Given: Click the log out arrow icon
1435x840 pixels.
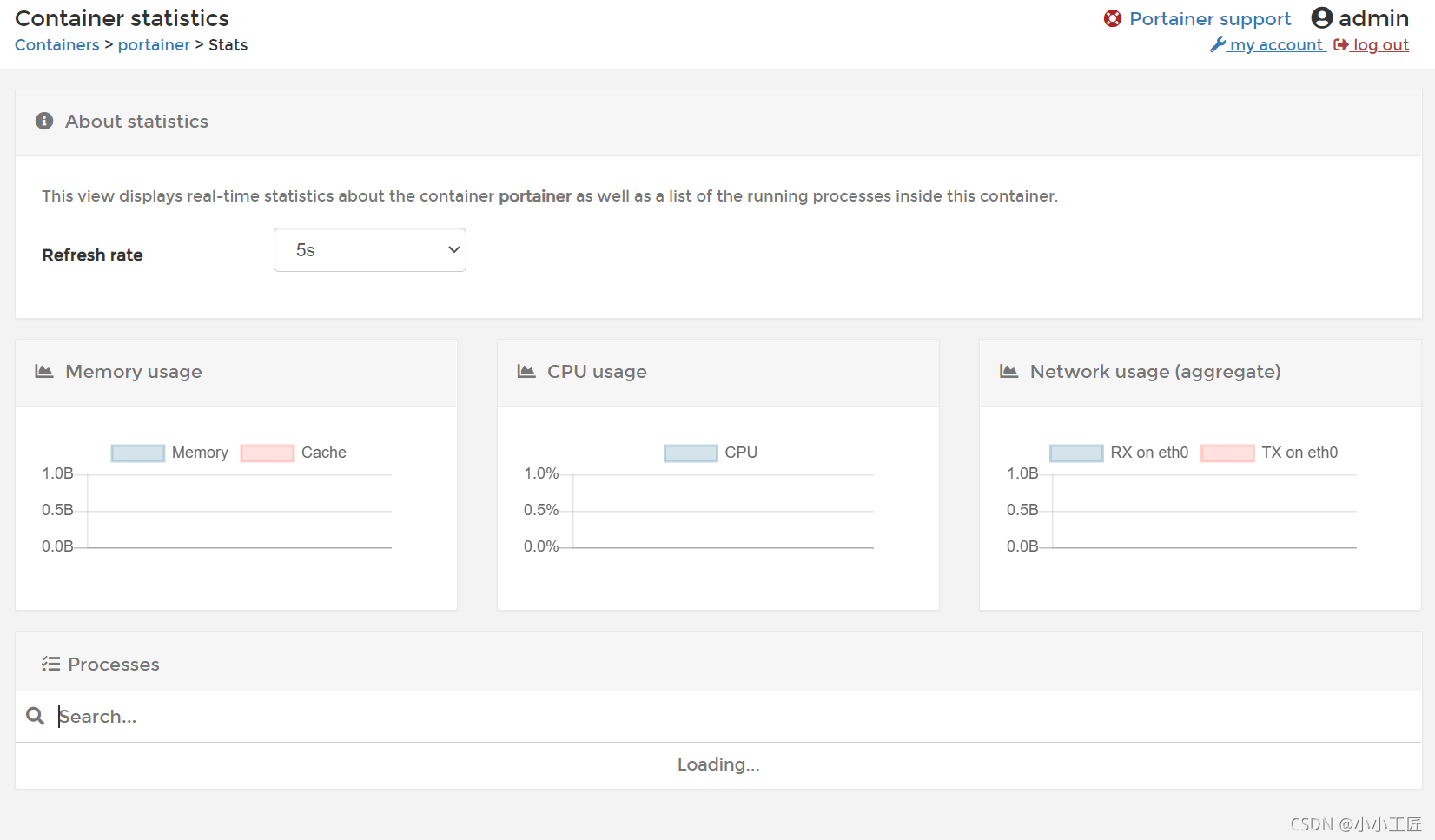Looking at the screenshot, I should (1340, 45).
